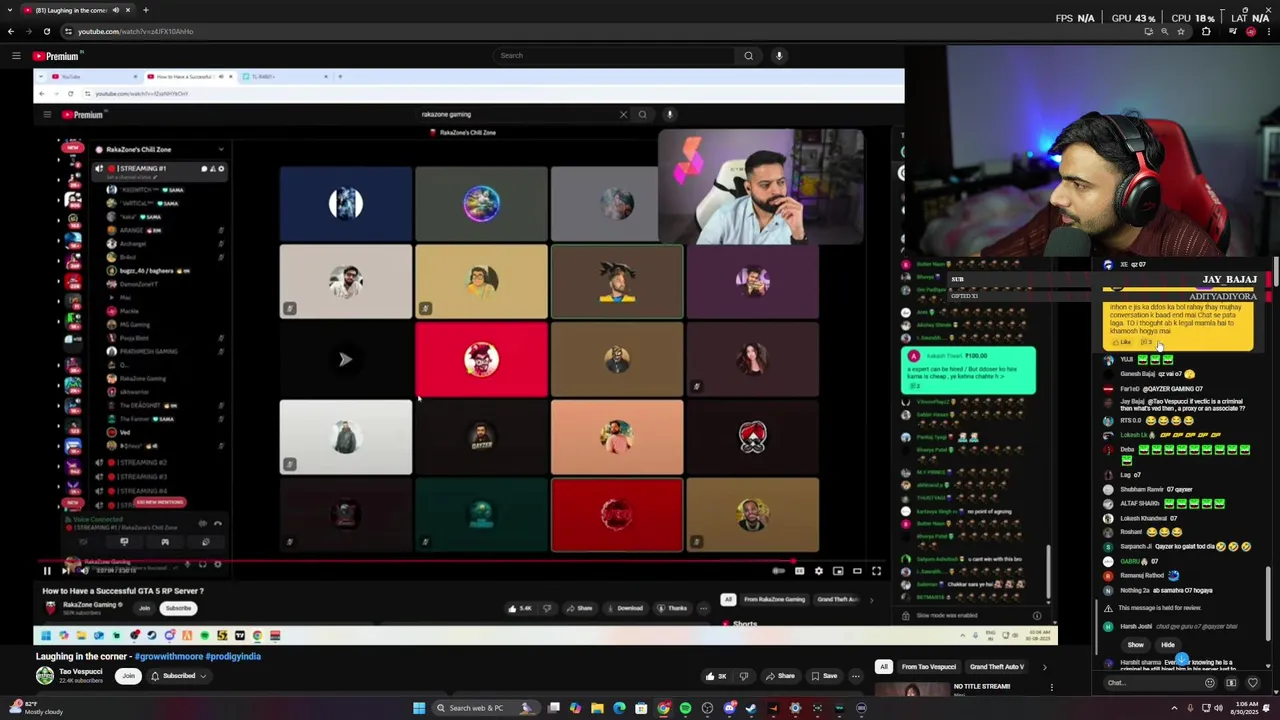Open the Tao Vespucci channel avatar

click(x=45, y=676)
